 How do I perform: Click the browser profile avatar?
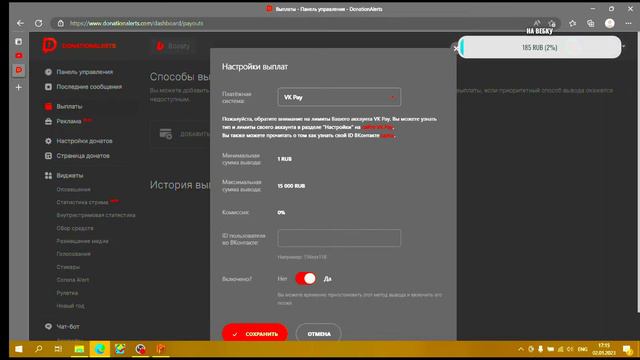609,23
